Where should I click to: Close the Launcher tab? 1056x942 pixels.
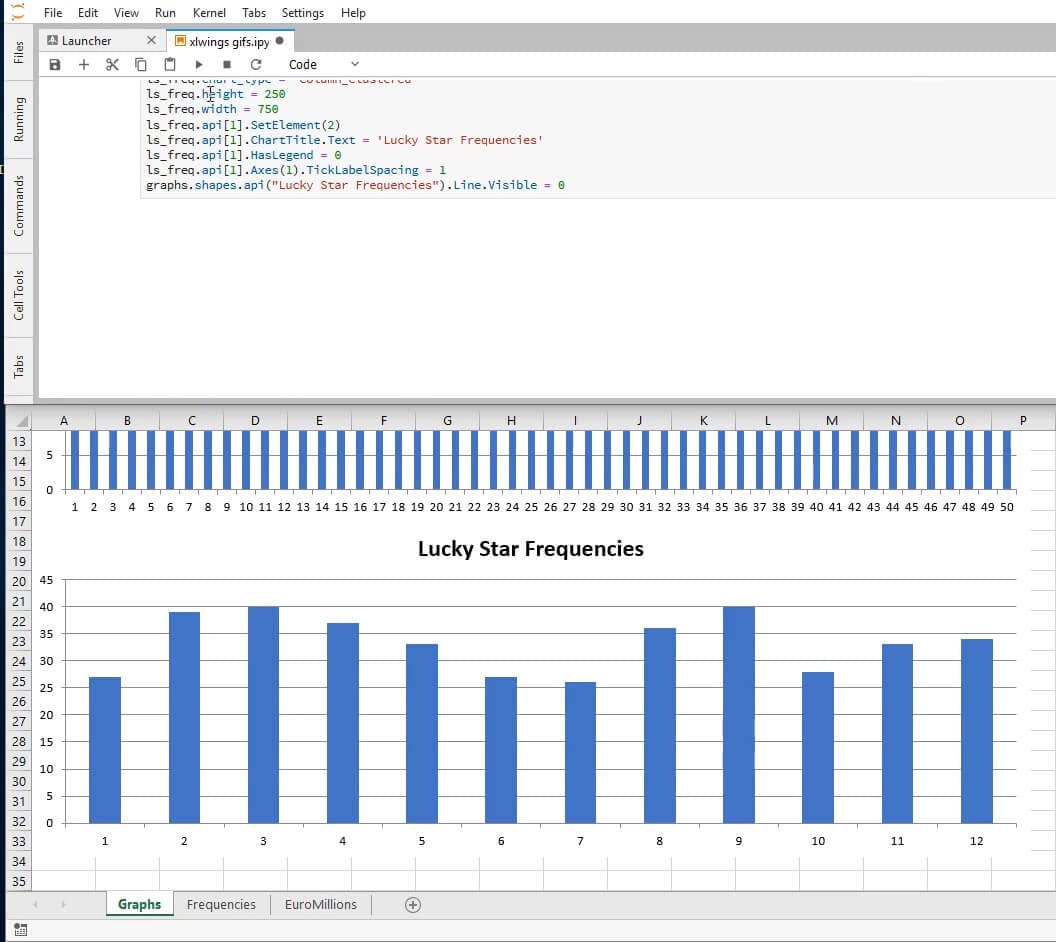pos(151,41)
